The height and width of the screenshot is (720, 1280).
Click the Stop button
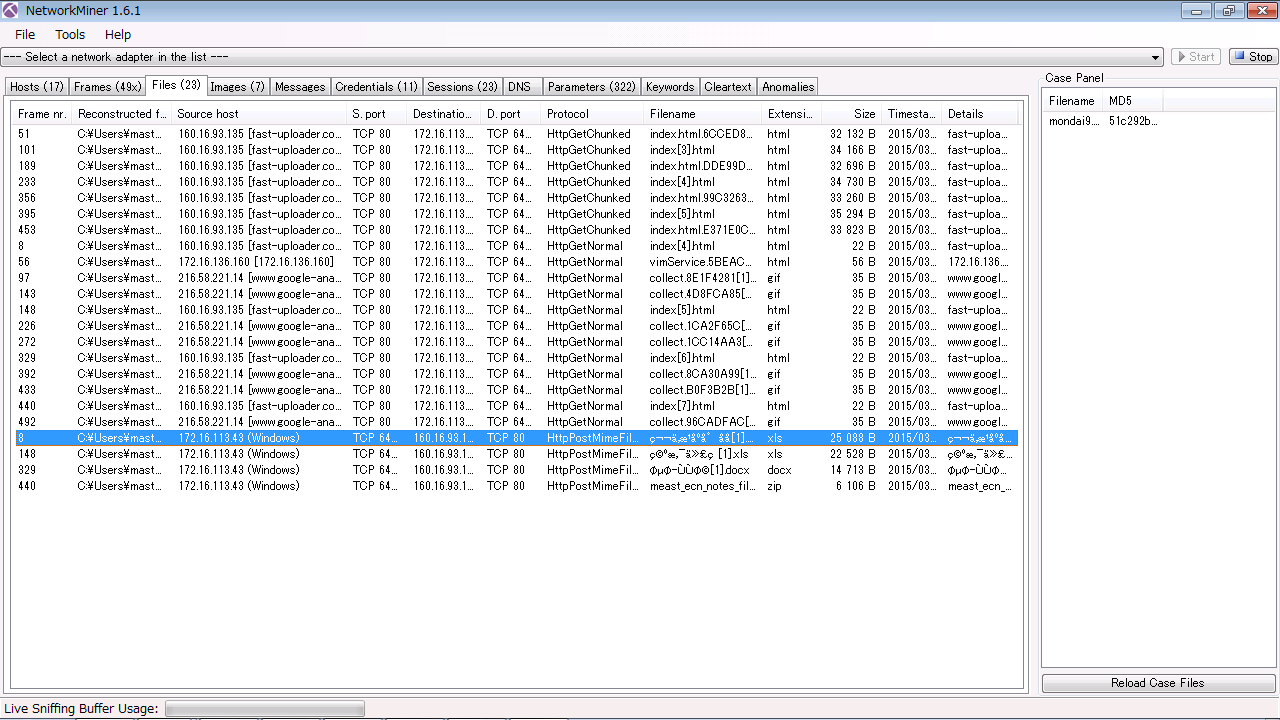coord(1253,57)
